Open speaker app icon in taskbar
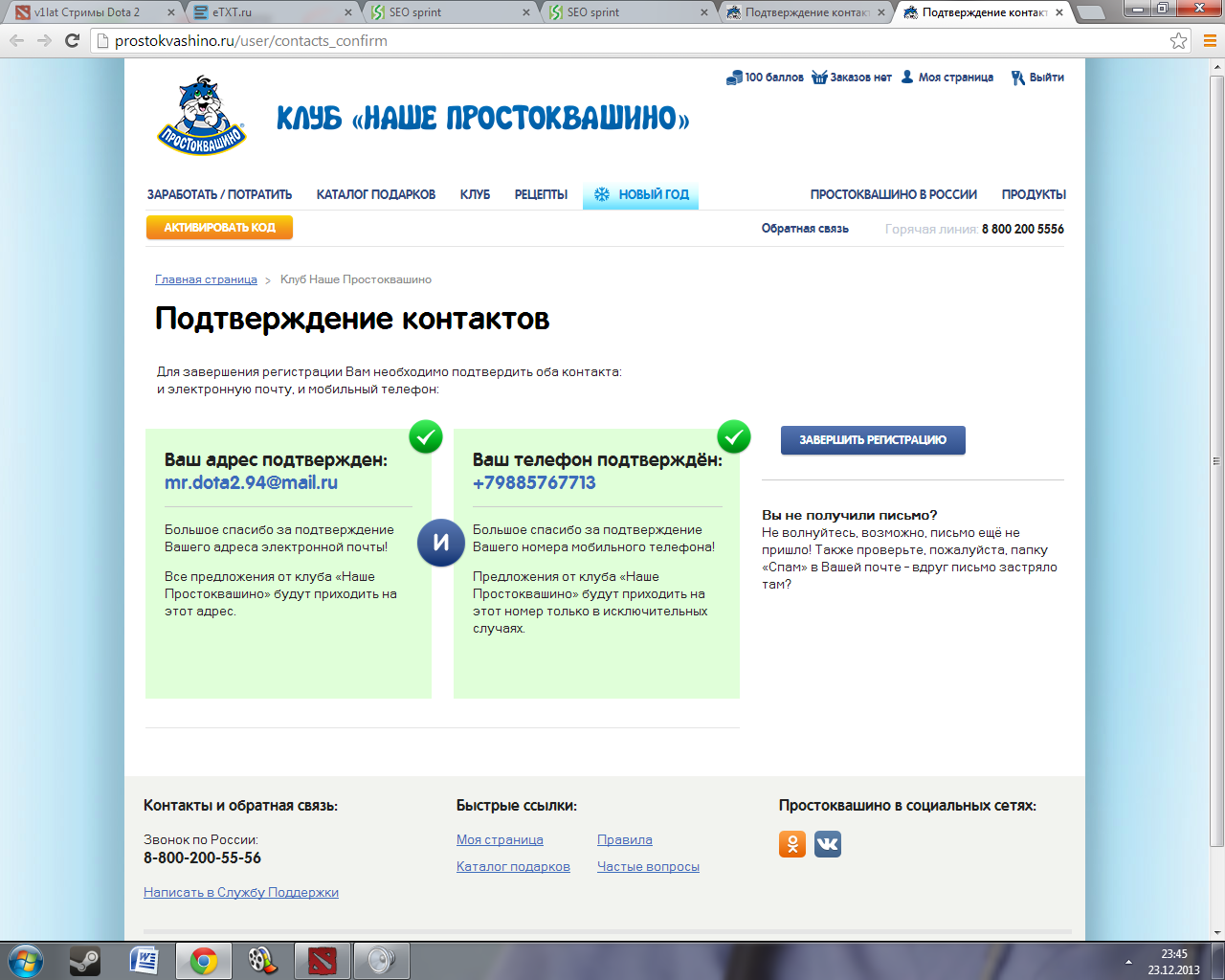The image size is (1225, 980). pyautogui.click(x=382, y=961)
